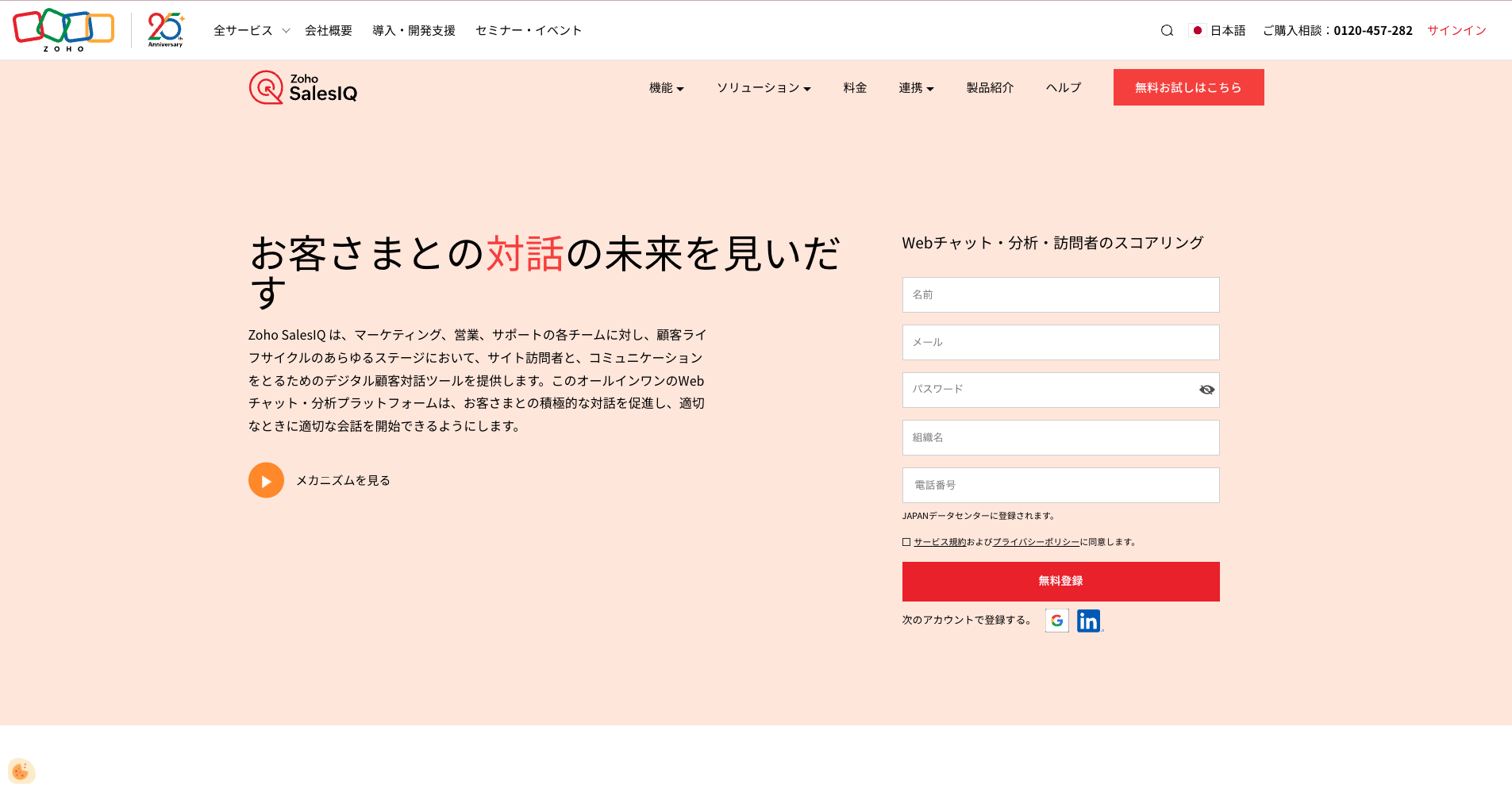Open the cookie settings icon
Viewport: 1512px width, 788px height.
[21, 771]
